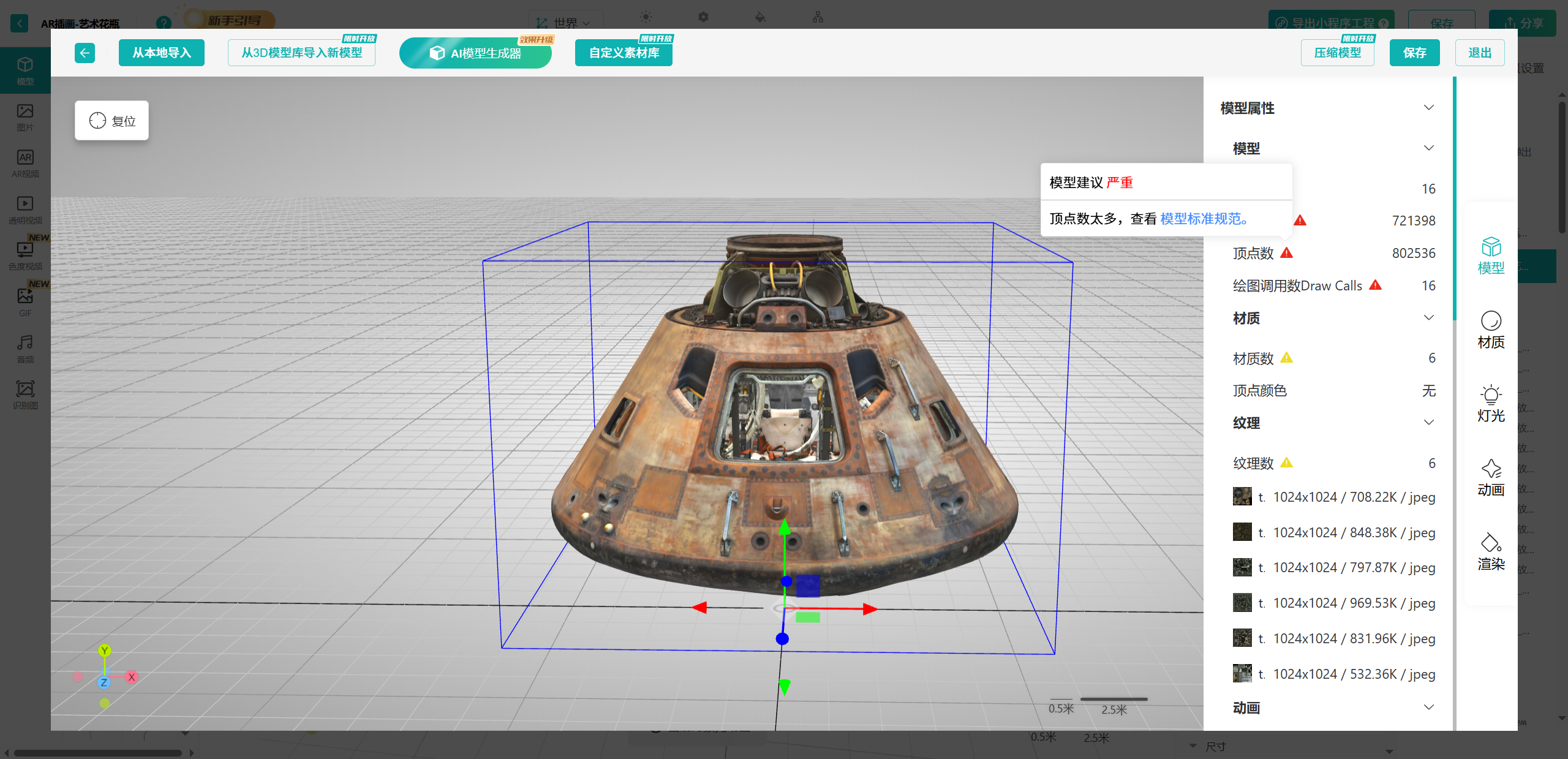Collapse the 模型属性 section chevron
The image size is (1568, 759).
pyautogui.click(x=1428, y=108)
